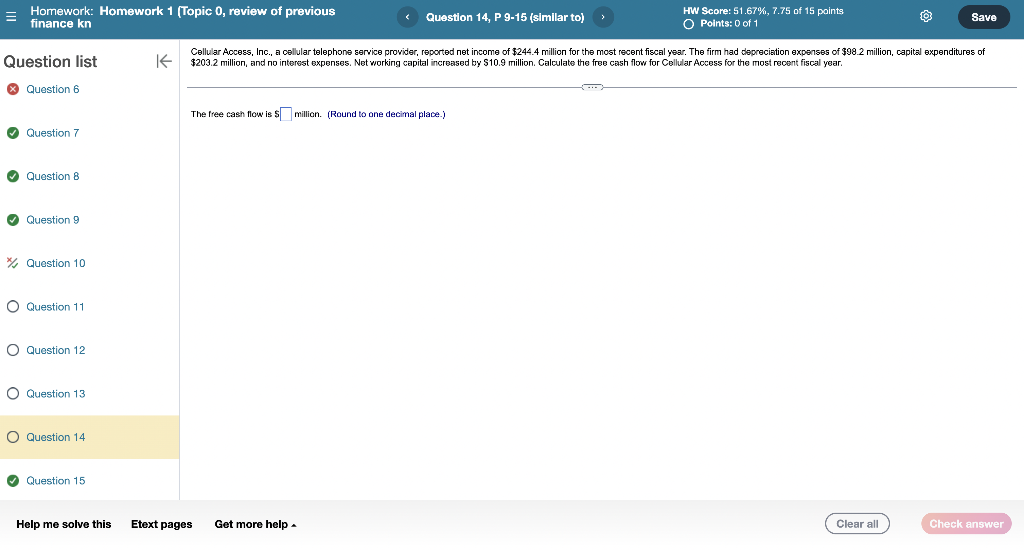The height and width of the screenshot is (550, 1024).
Task: Open Question 6 link
Action: [53, 89]
